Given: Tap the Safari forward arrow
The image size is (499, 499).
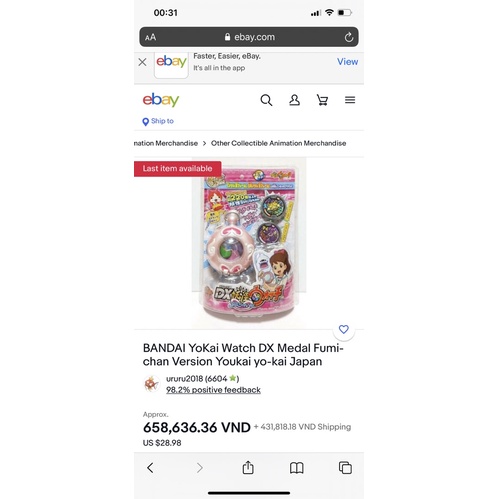Looking at the screenshot, I should point(199,468).
